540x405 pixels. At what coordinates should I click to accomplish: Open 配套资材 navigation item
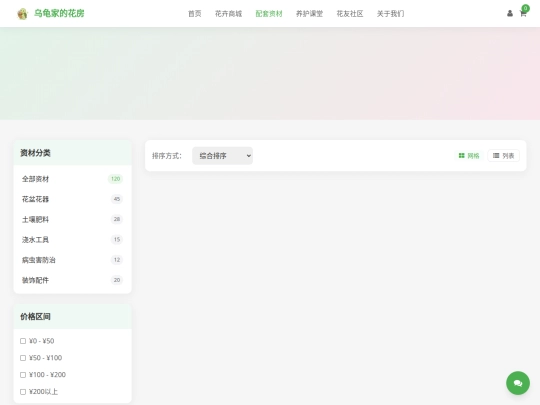point(269,14)
